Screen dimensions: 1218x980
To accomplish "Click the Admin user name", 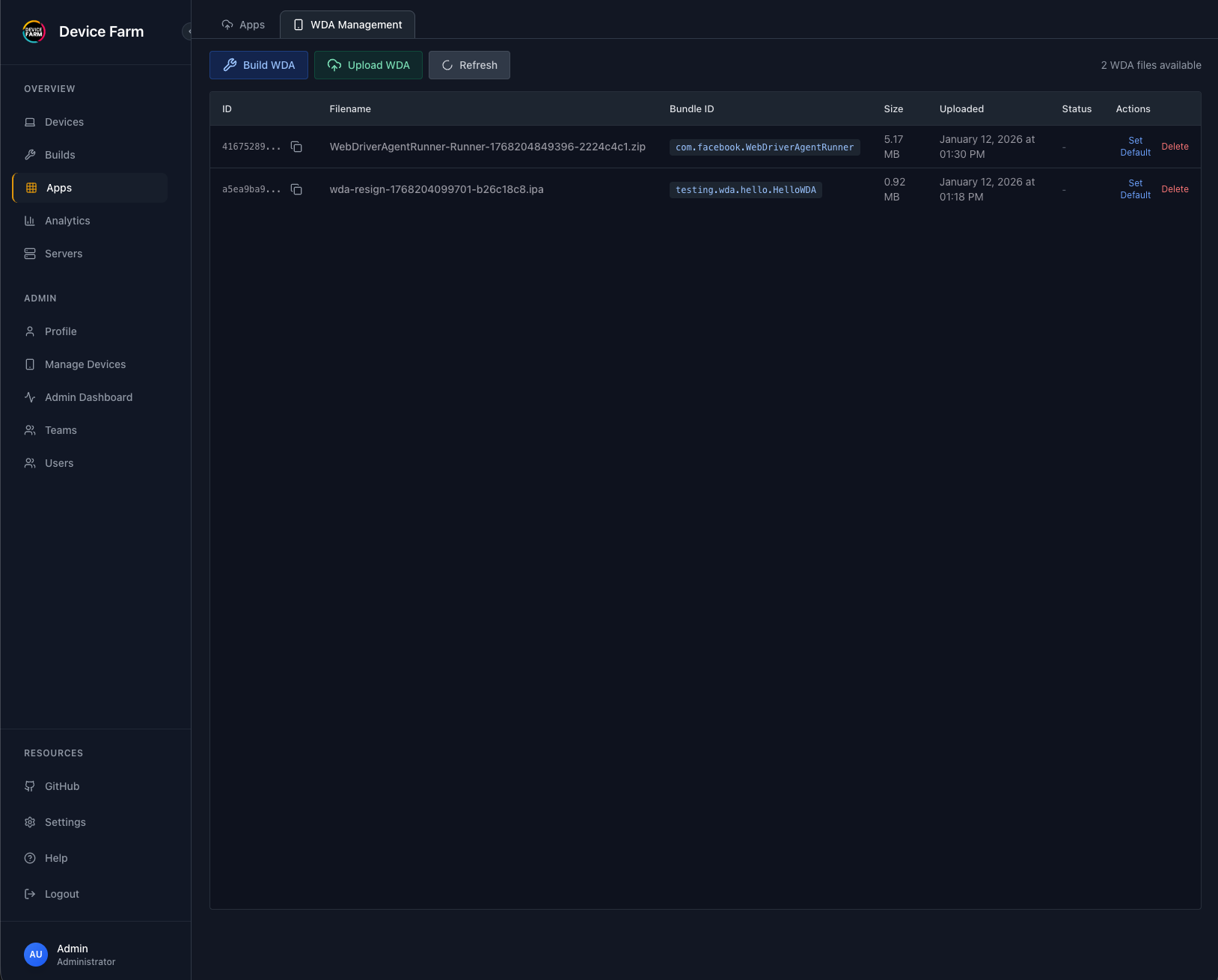I will pos(73,949).
